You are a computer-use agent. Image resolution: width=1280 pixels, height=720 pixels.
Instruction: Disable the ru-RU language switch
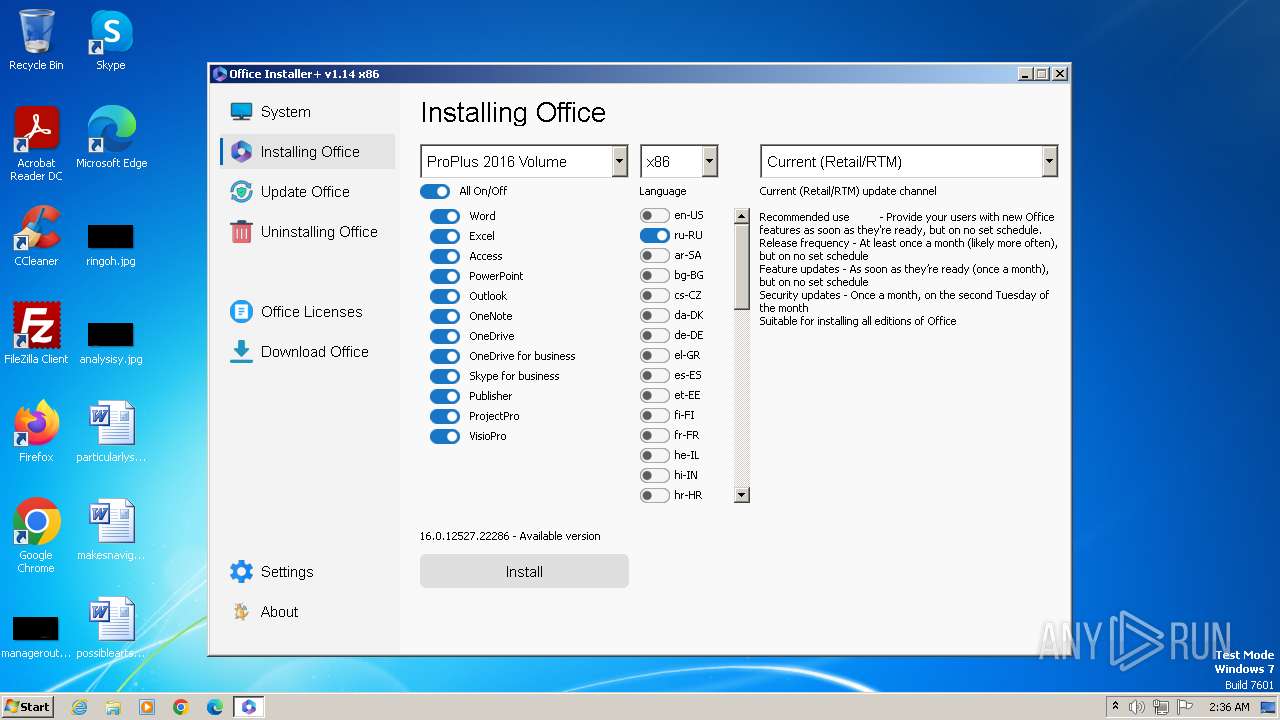tap(655, 235)
